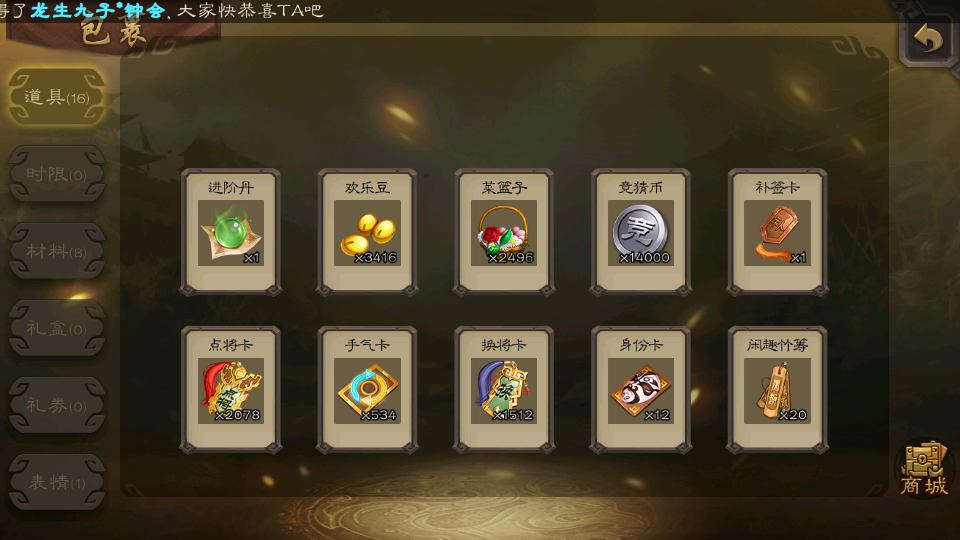
Task: Open the 礼盒(0) gift box tab
Action: tap(57, 328)
